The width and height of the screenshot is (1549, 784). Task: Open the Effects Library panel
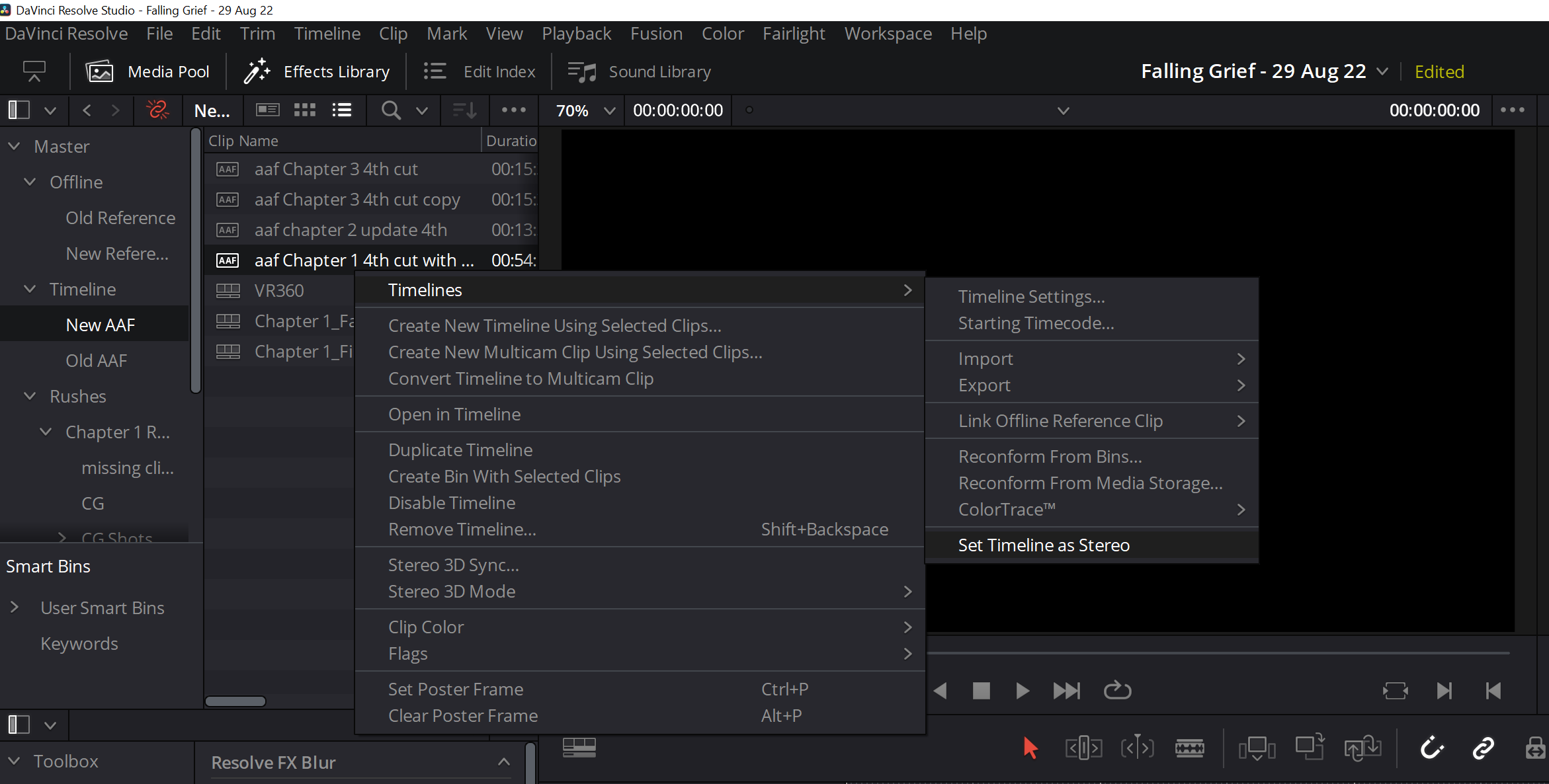click(x=317, y=71)
